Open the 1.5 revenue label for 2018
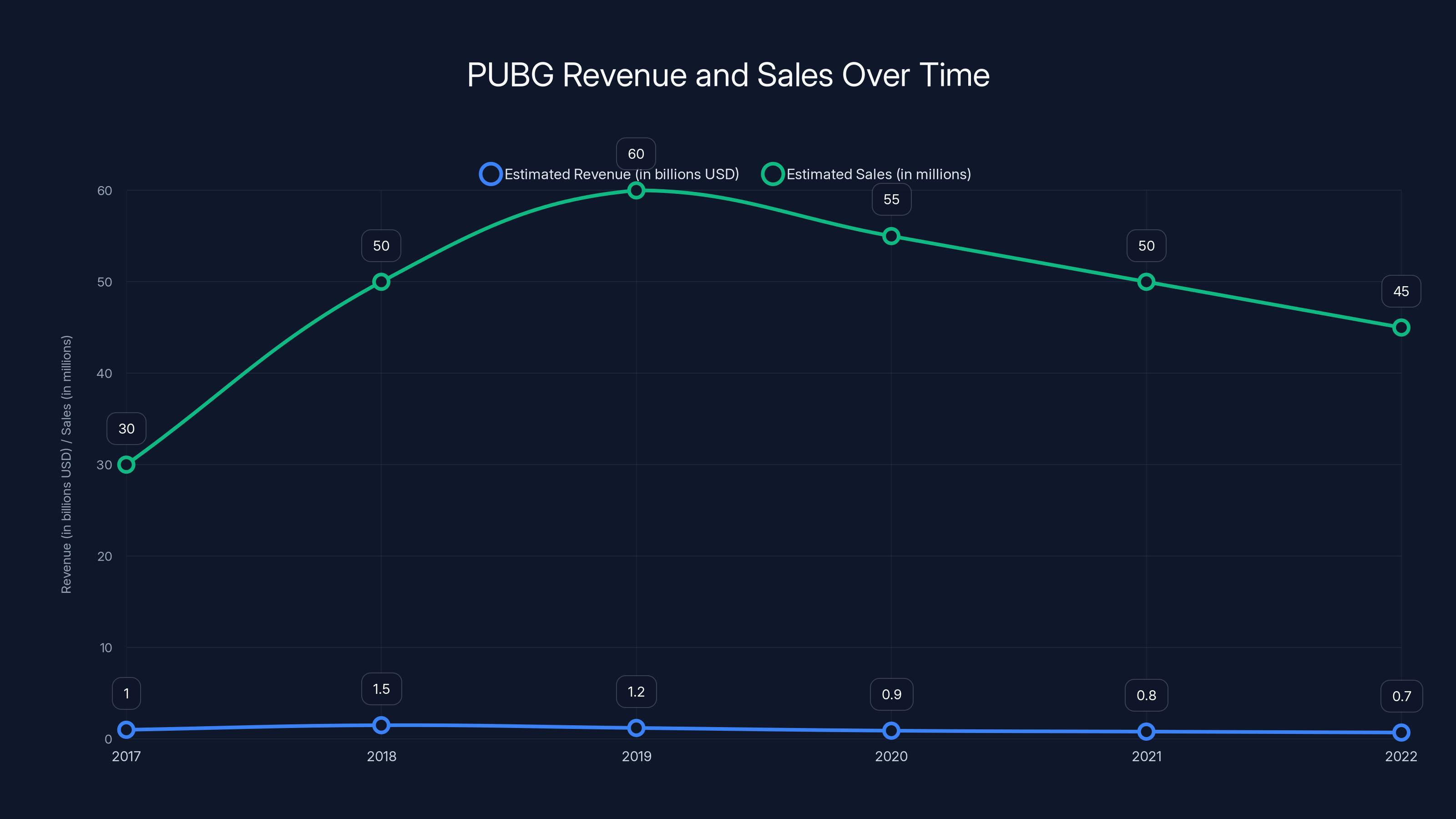 (381, 689)
